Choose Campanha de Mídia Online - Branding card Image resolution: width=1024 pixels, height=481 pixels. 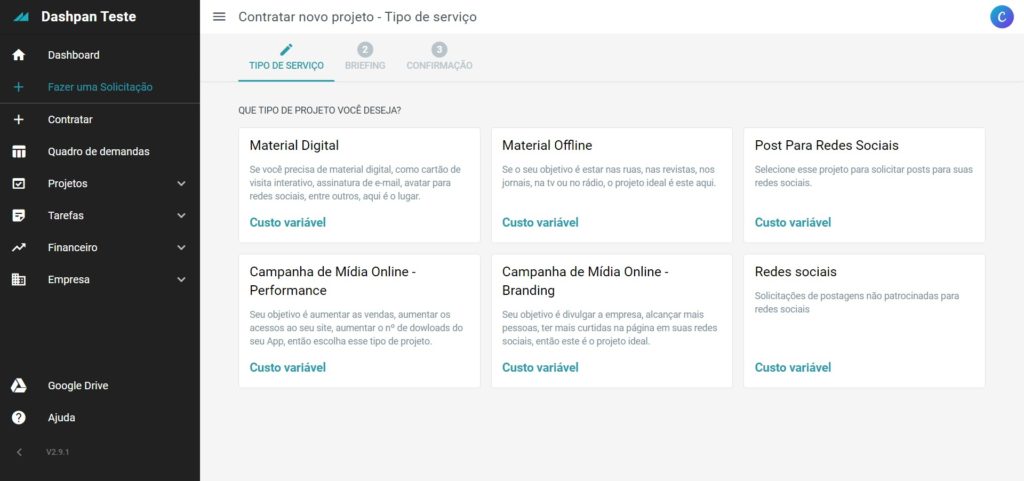click(612, 321)
